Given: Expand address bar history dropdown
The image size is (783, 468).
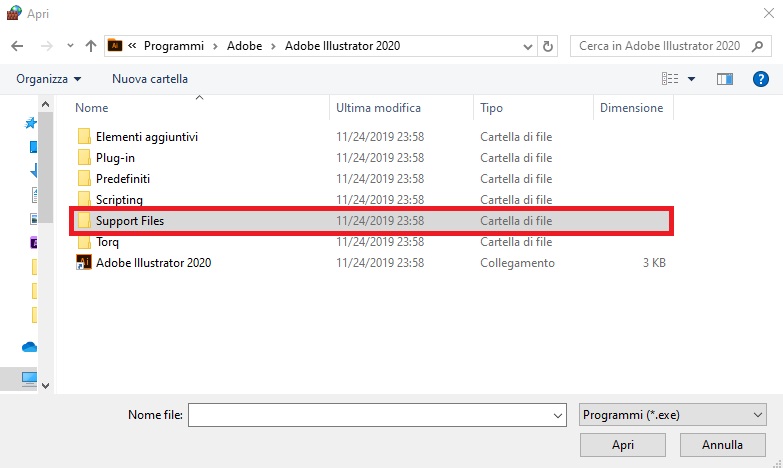Looking at the screenshot, I should 528,46.
